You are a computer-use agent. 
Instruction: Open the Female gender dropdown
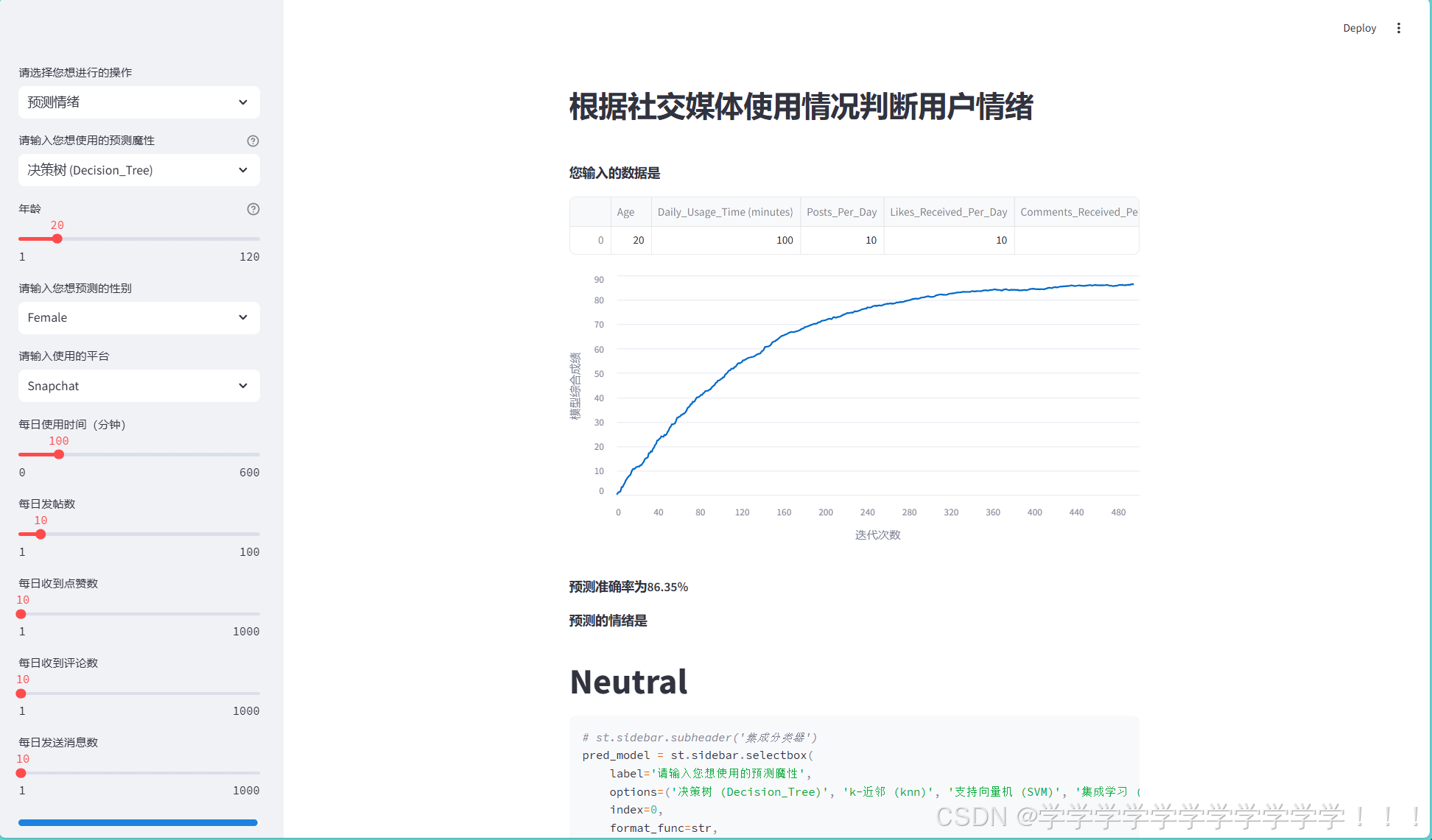pos(138,317)
